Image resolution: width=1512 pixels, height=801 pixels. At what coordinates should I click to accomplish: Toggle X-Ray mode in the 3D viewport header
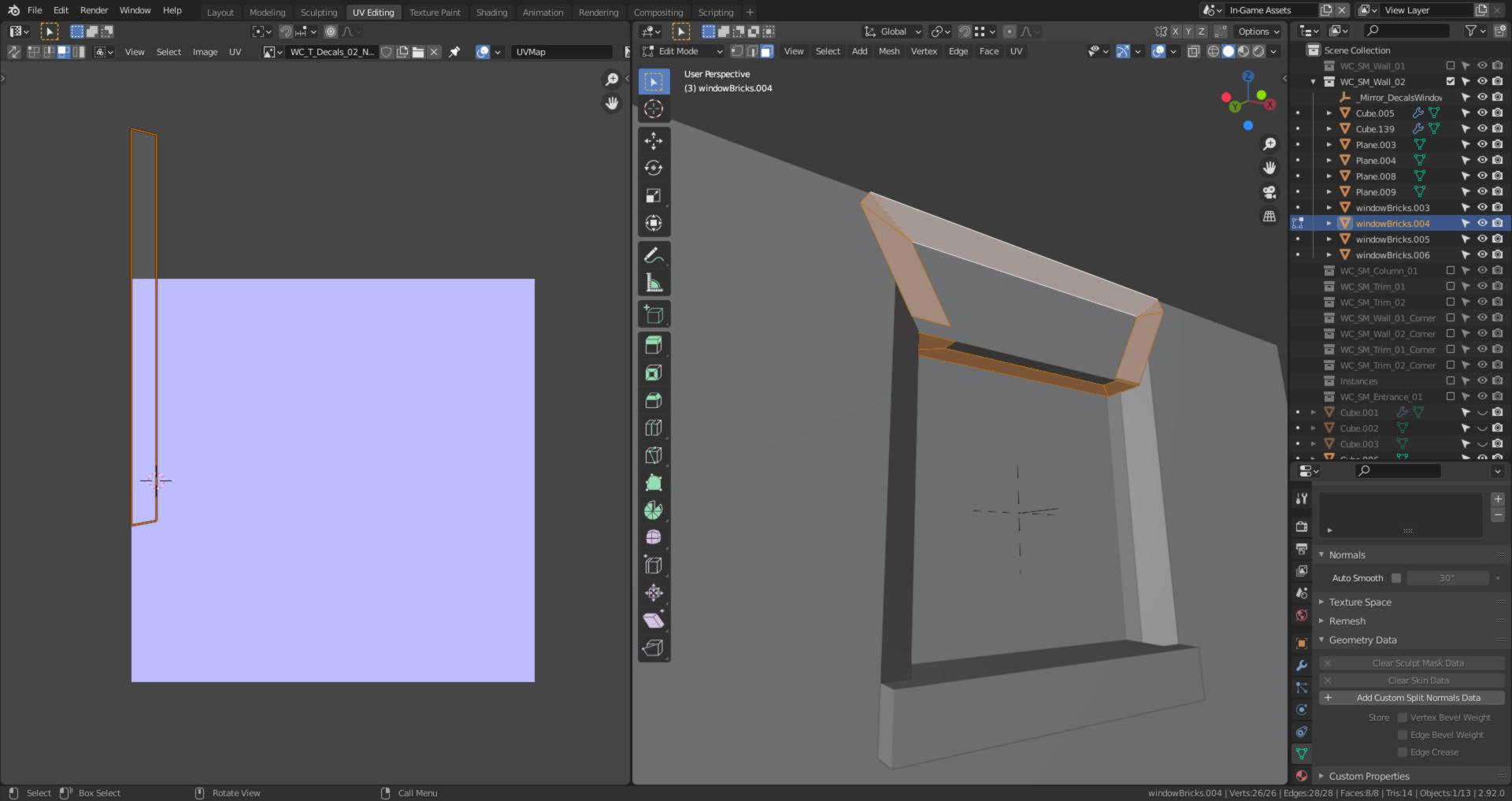(x=1194, y=51)
